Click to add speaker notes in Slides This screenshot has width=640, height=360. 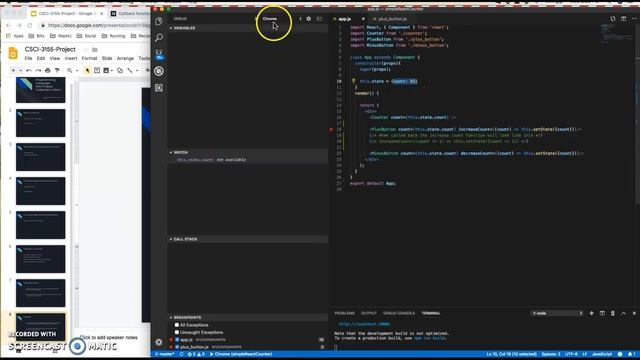coord(109,338)
